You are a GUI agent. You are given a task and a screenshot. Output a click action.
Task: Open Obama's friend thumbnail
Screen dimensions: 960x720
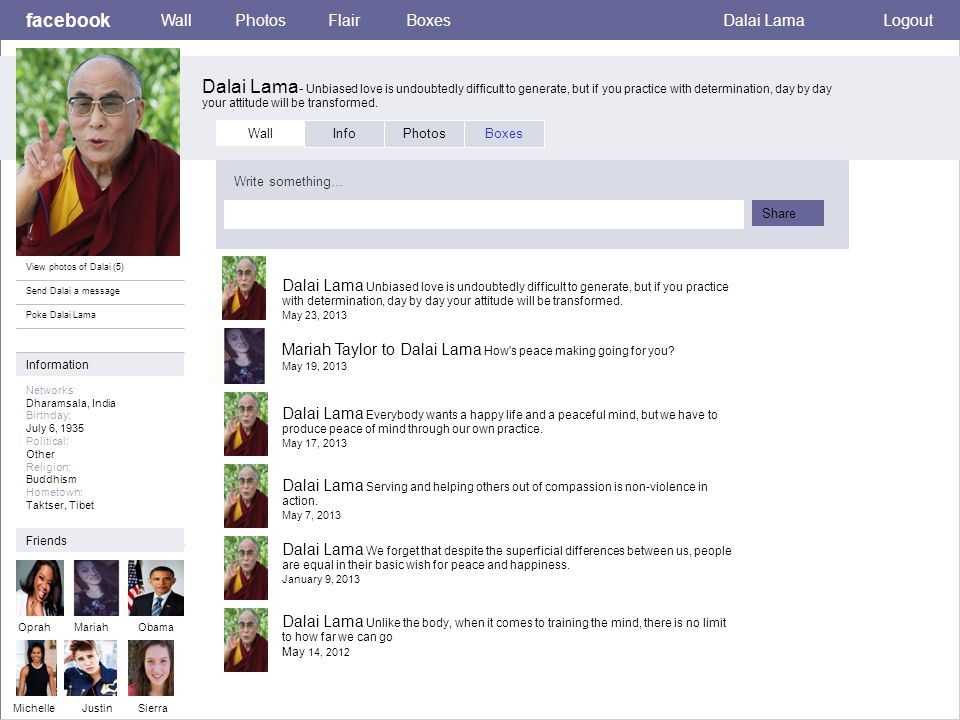[156, 588]
